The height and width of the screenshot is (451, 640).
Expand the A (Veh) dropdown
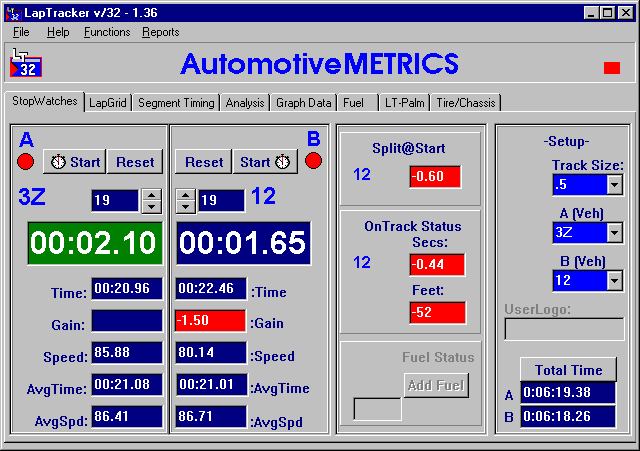(614, 233)
